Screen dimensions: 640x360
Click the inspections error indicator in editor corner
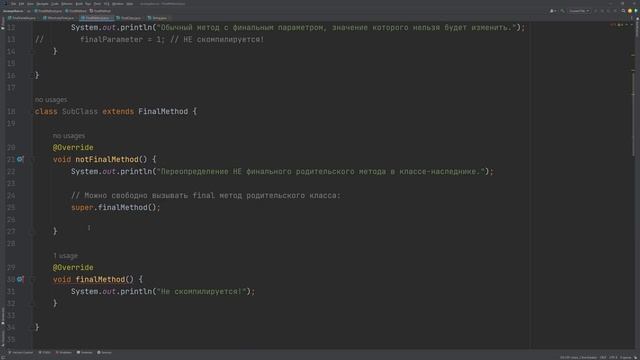tap(613, 24)
